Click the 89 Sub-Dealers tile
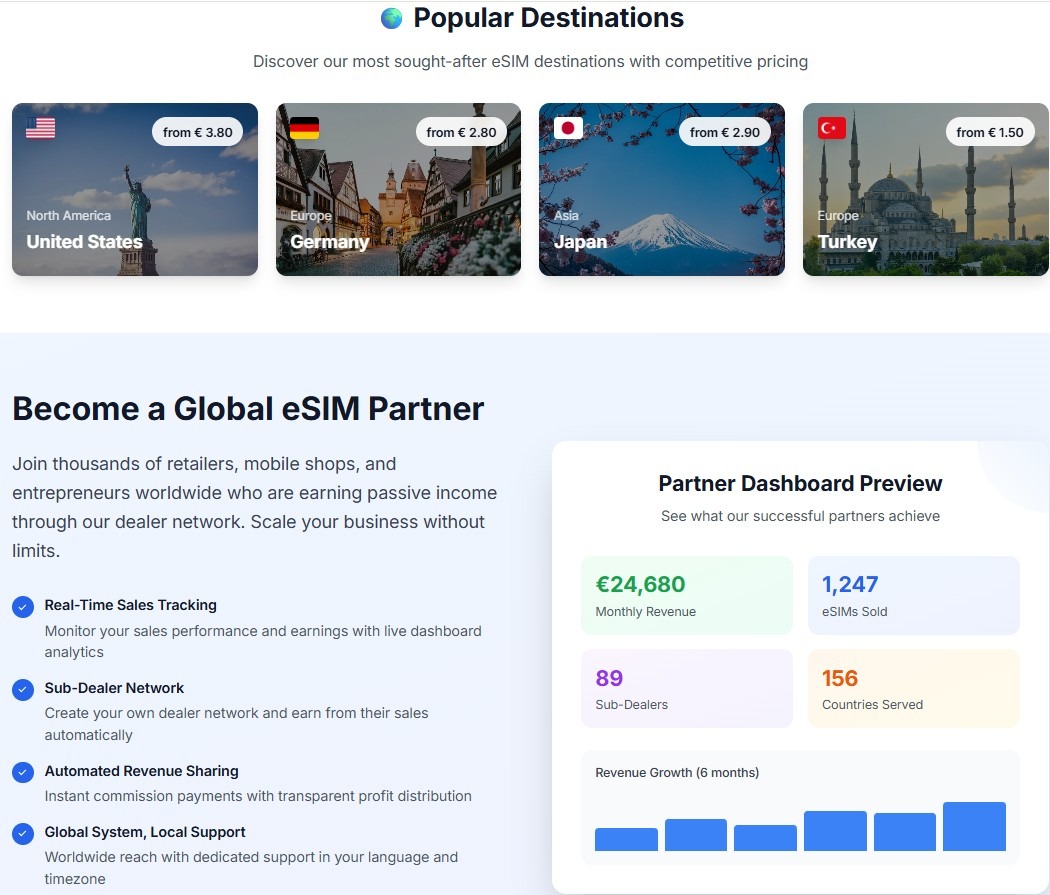Screen dimensions: 1050x895 click(x=686, y=689)
